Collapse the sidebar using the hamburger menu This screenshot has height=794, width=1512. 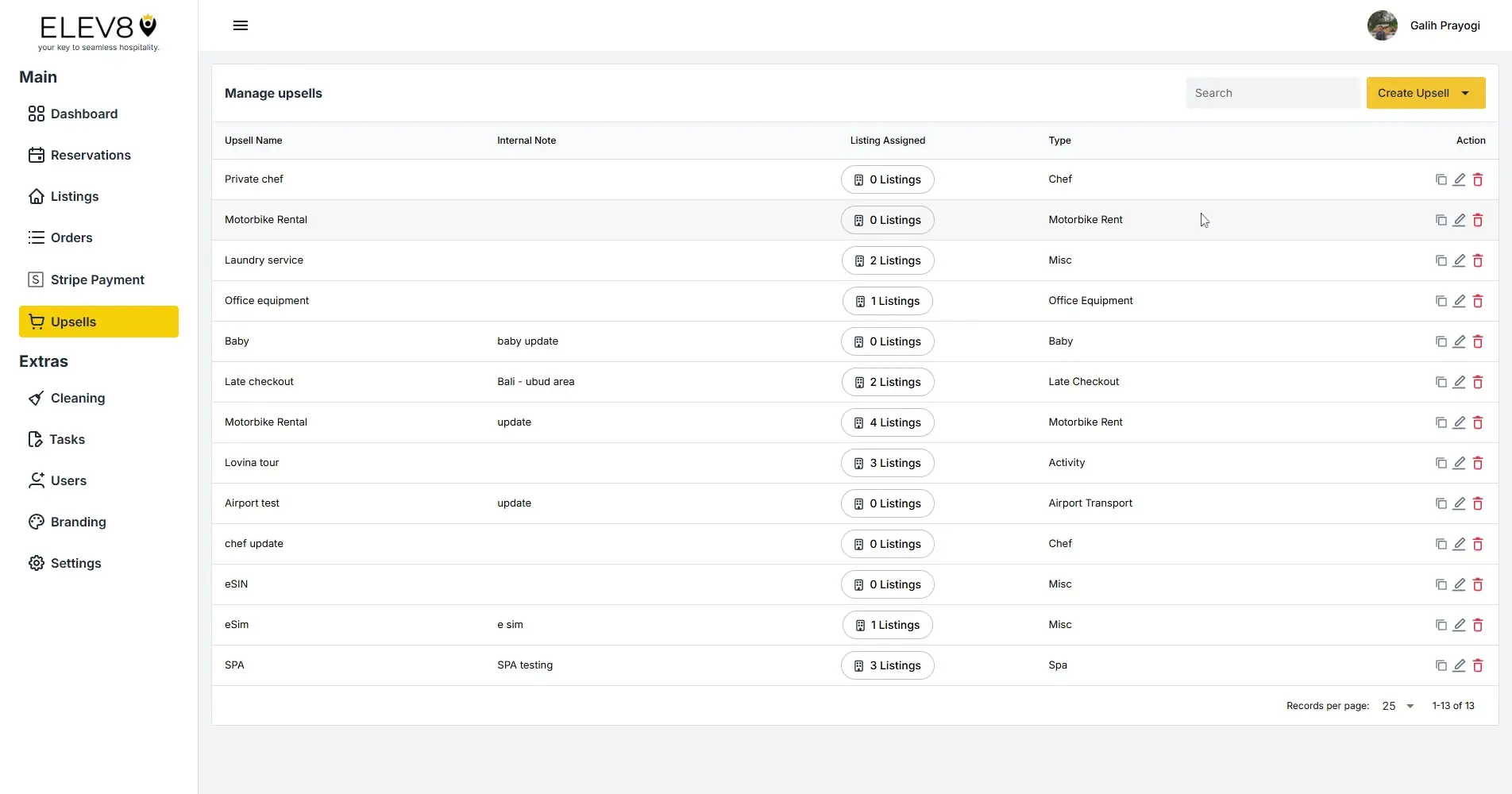point(240,25)
